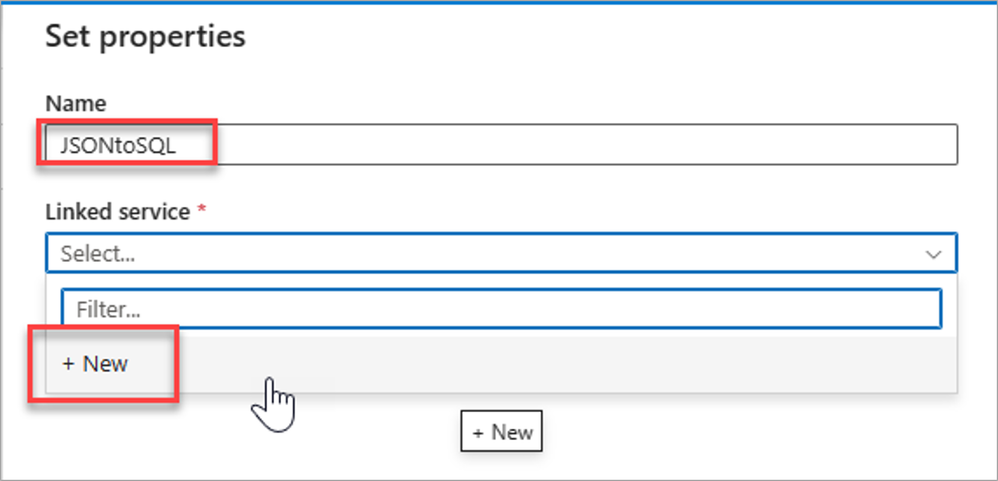
Task: Click the Filter... placeholder text
Action: pos(108,310)
